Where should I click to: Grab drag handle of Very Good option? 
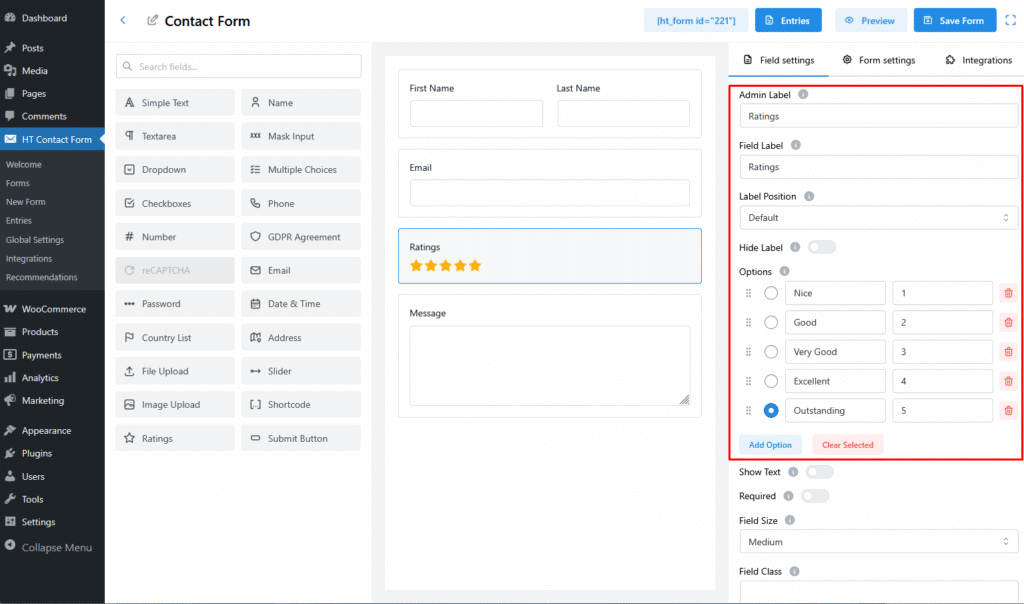tap(748, 352)
